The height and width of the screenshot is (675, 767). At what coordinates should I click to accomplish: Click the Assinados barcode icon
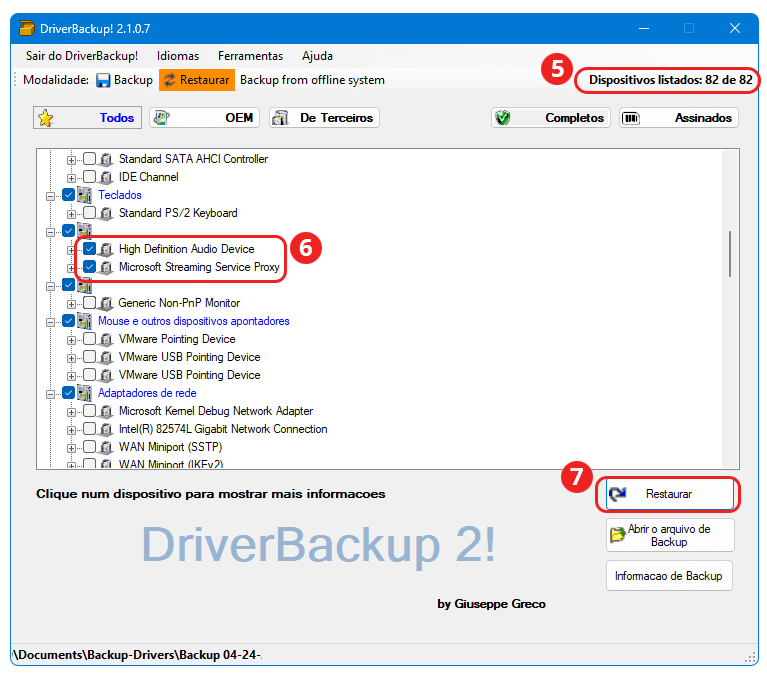tap(631, 118)
